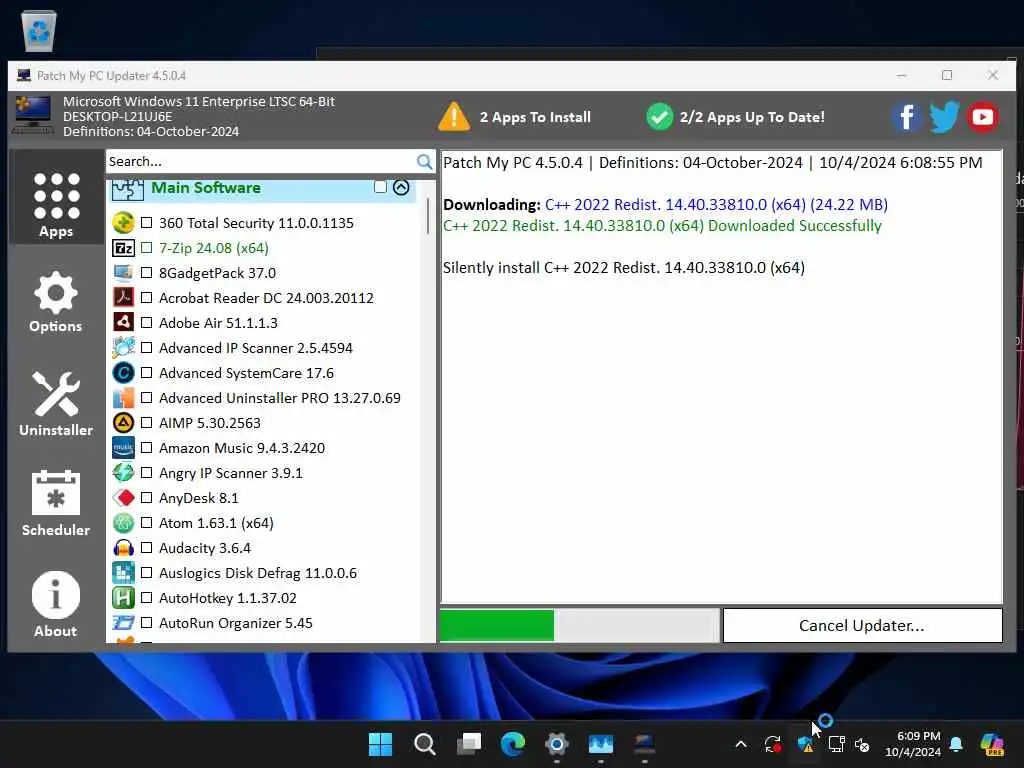
Task: Click the 'Downloaded Successfully' log line
Action: [x=662, y=226]
